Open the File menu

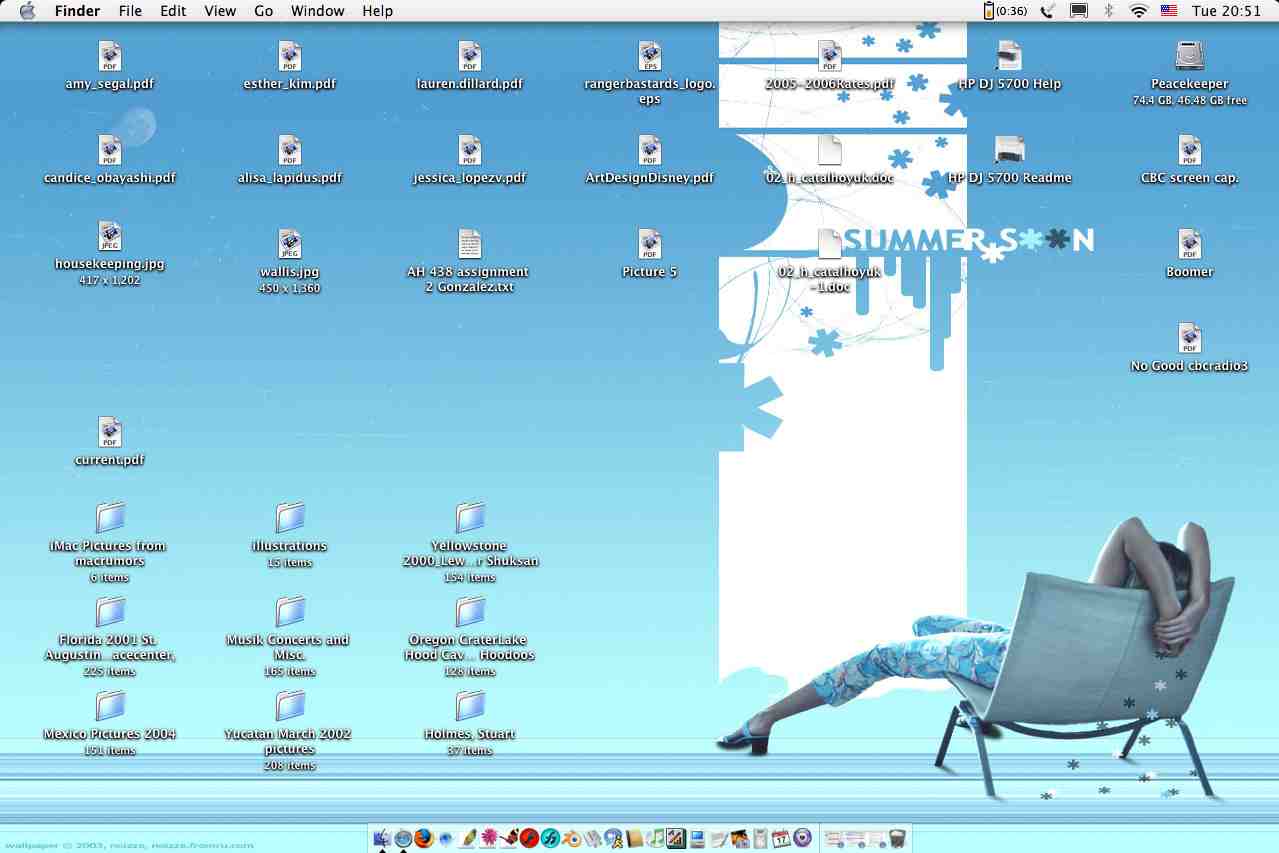[130, 11]
